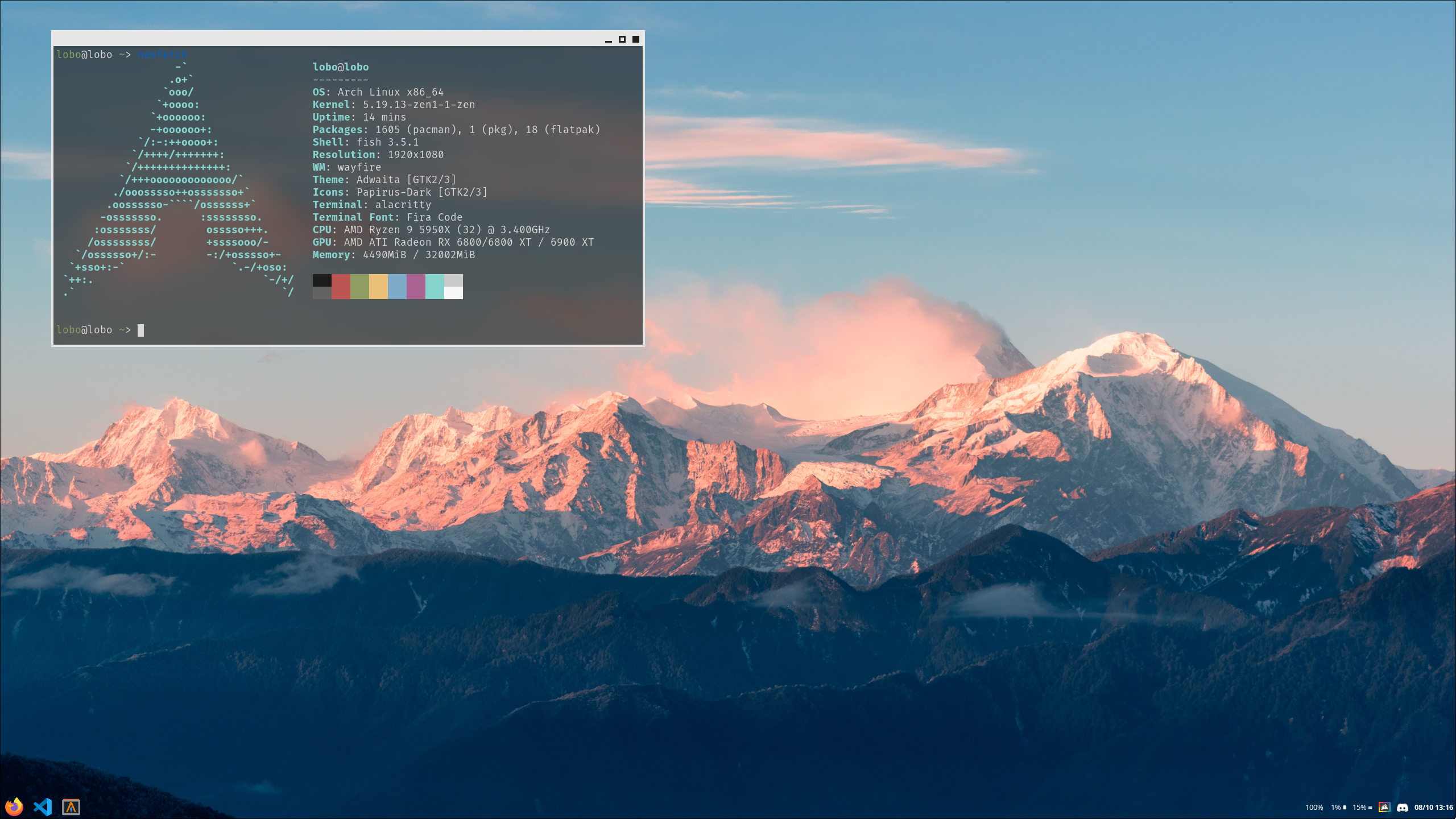Click the 'OS: Arch Linux x86_64' line
This screenshot has width=1456, height=819.
click(x=378, y=92)
